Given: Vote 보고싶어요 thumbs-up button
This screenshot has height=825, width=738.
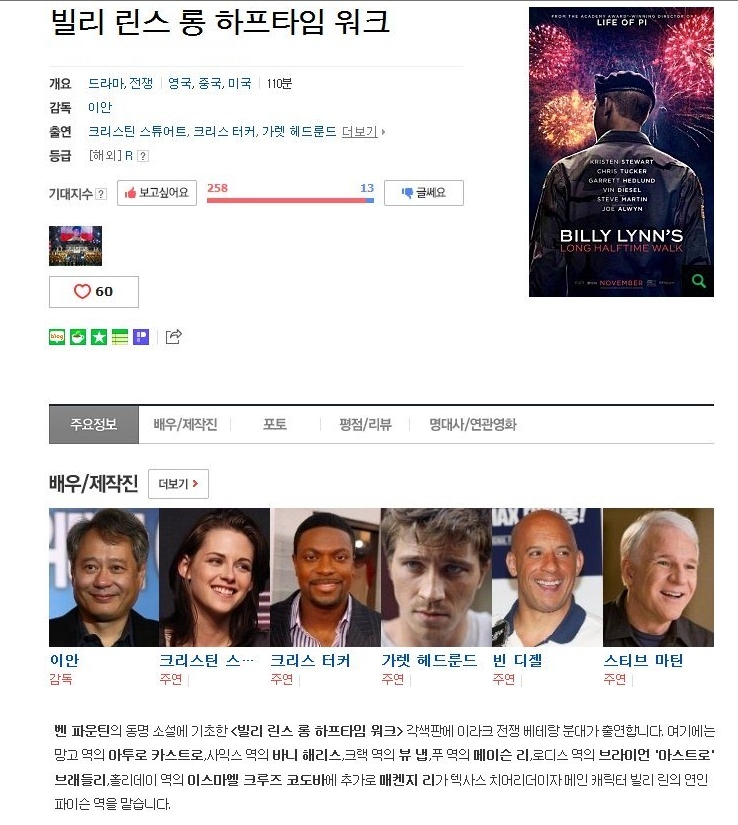Looking at the screenshot, I should coord(157,193).
